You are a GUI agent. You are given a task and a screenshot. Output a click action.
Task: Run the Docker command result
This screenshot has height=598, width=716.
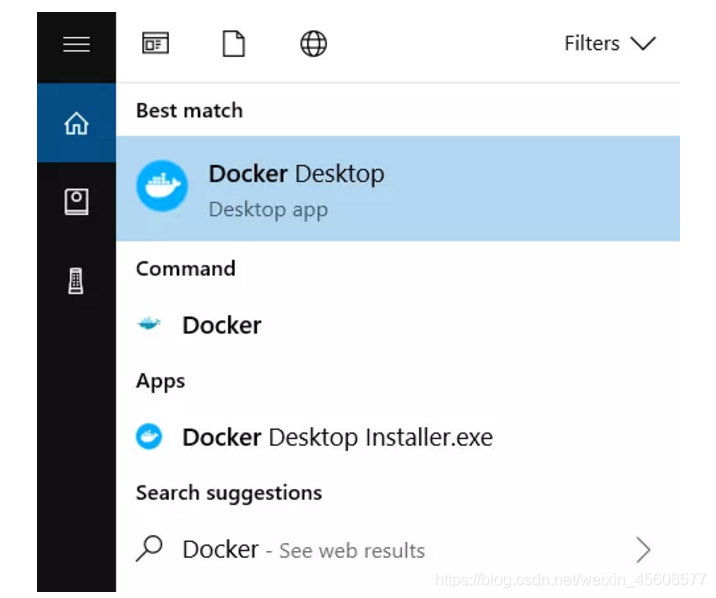[x=398, y=325]
